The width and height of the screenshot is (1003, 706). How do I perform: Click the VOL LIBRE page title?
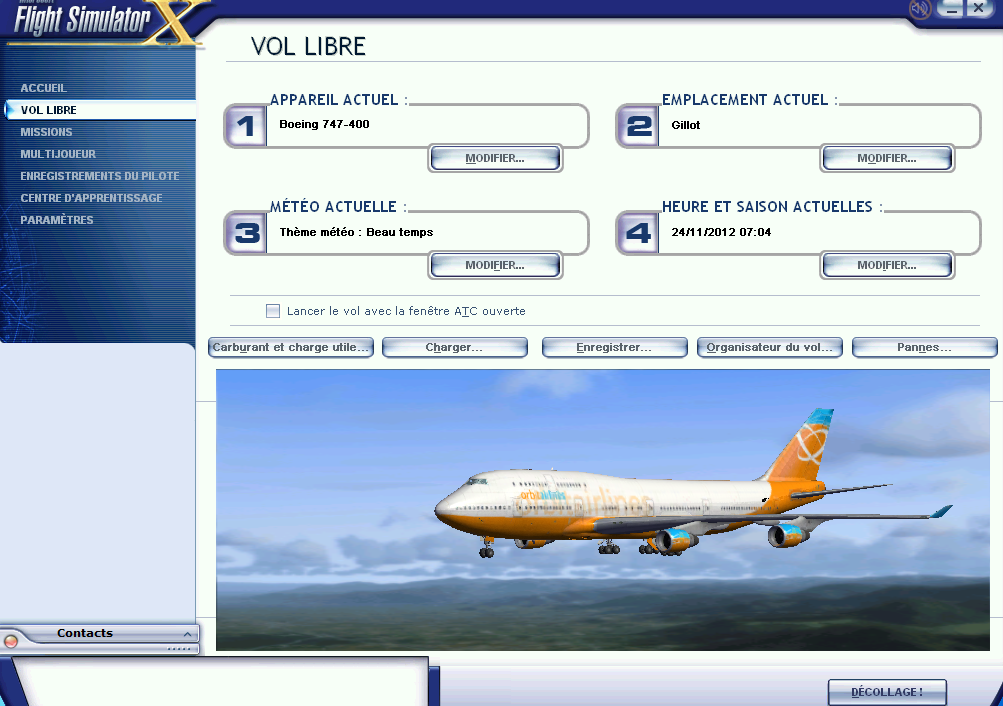coord(308,47)
